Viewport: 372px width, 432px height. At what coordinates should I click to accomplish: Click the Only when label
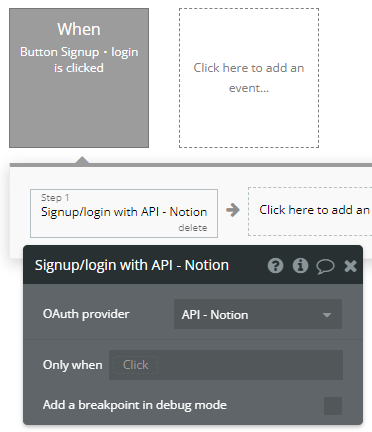pos(72,365)
